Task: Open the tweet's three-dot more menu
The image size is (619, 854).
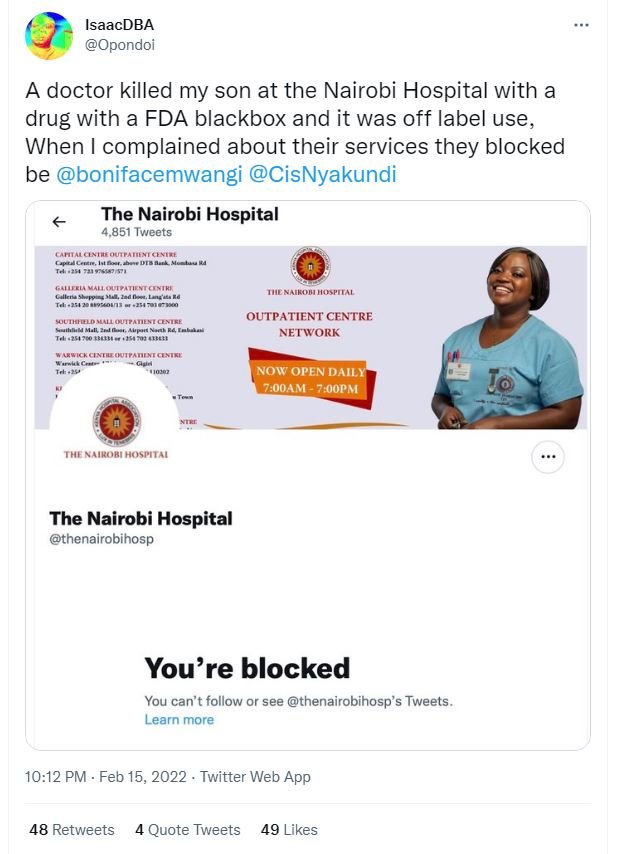Action: point(581,25)
